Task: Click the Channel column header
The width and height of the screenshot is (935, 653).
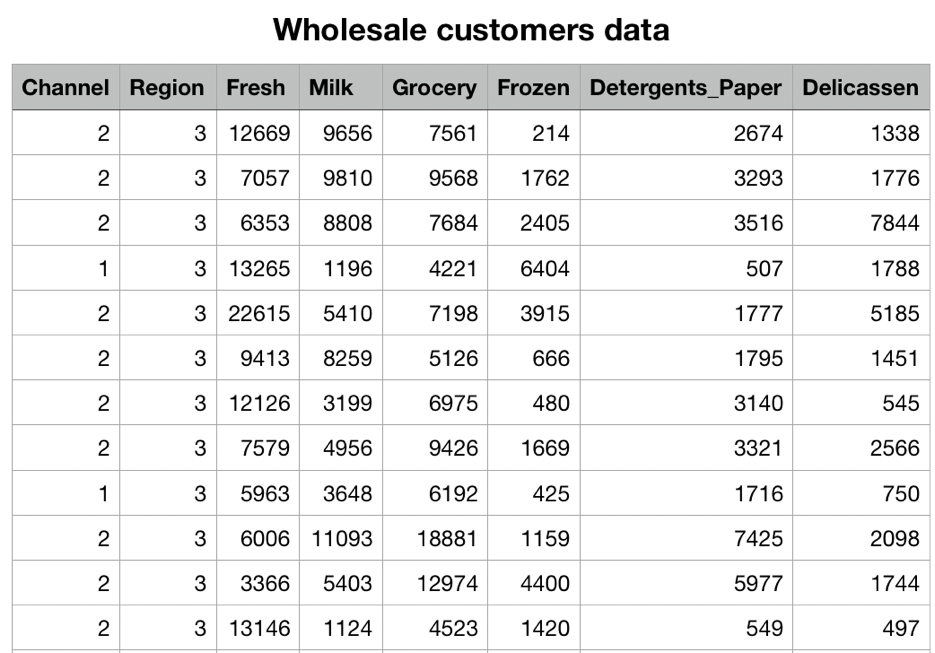Action: point(65,87)
